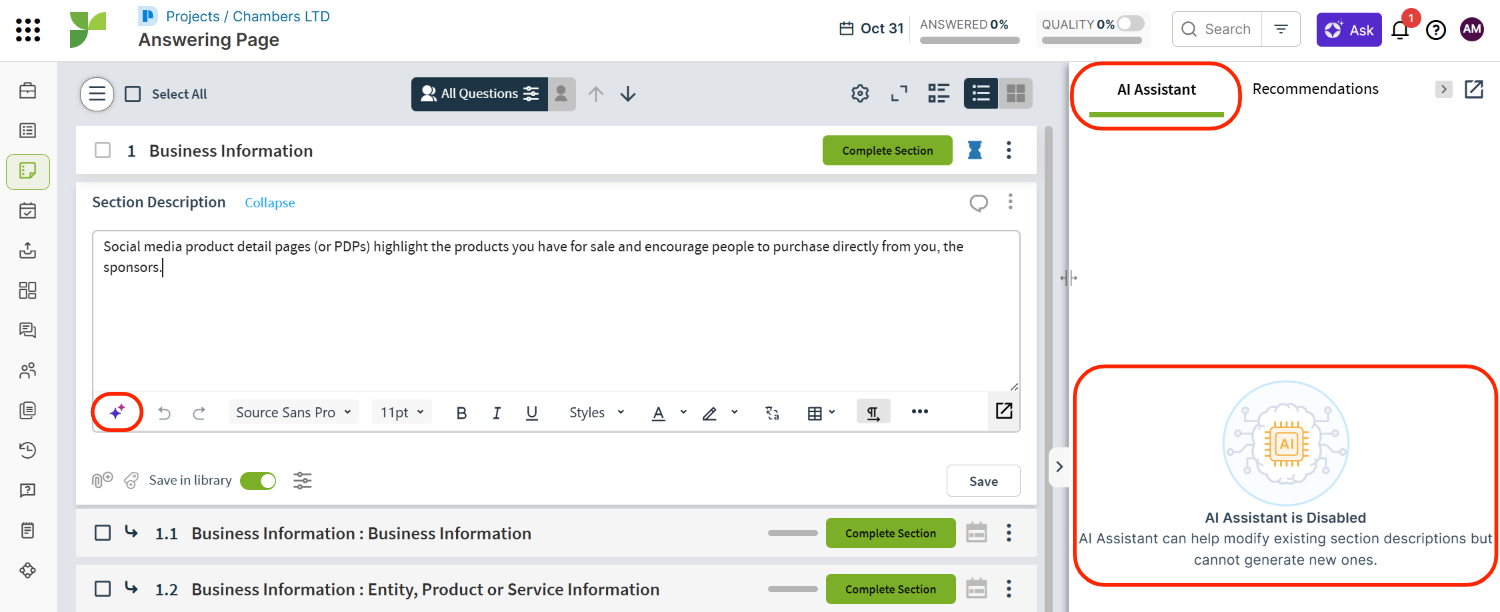1500x612 pixels.
Task: Check the Business Information section checkbox
Action: pyautogui.click(x=102, y=151)
